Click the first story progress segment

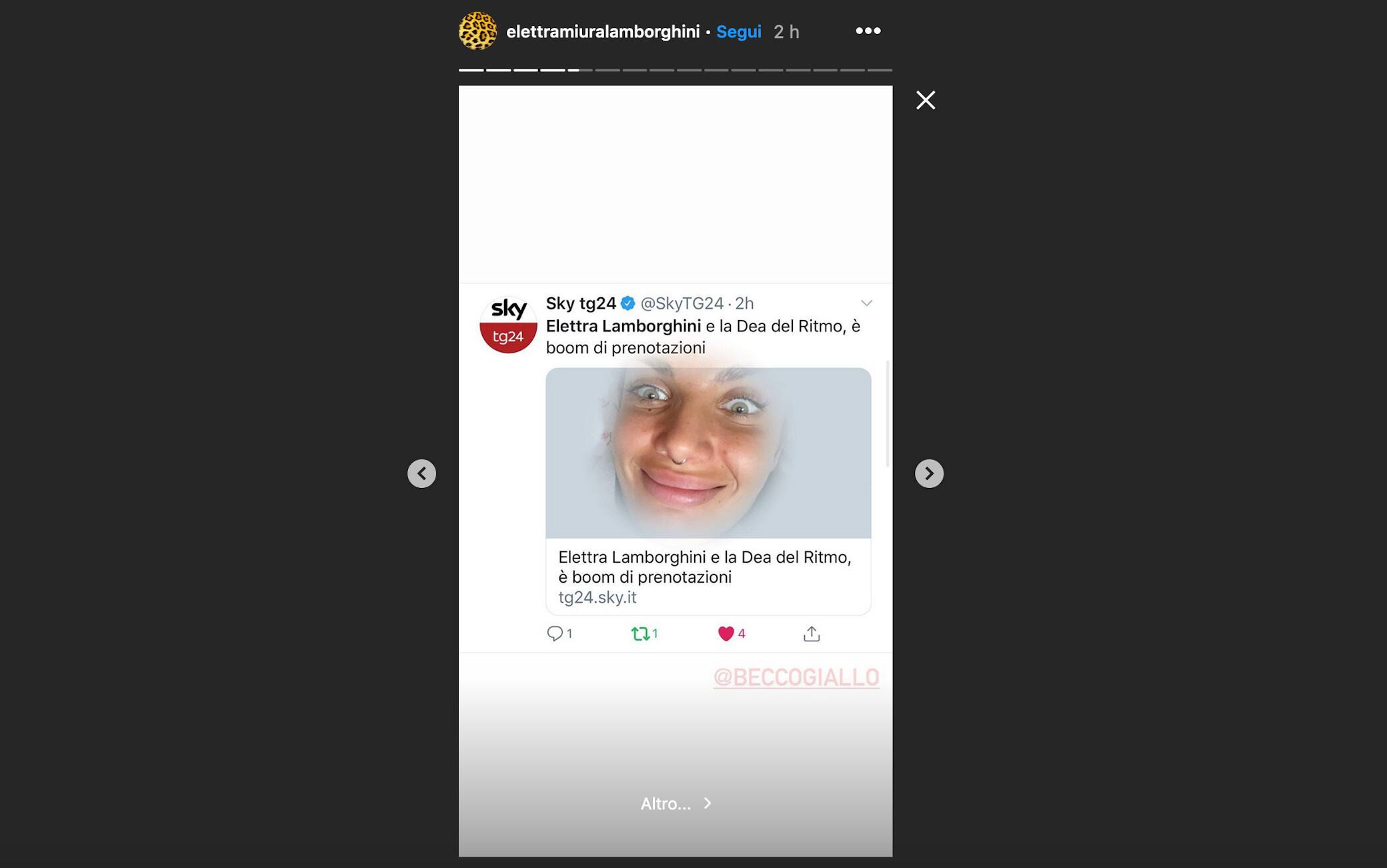471,70
